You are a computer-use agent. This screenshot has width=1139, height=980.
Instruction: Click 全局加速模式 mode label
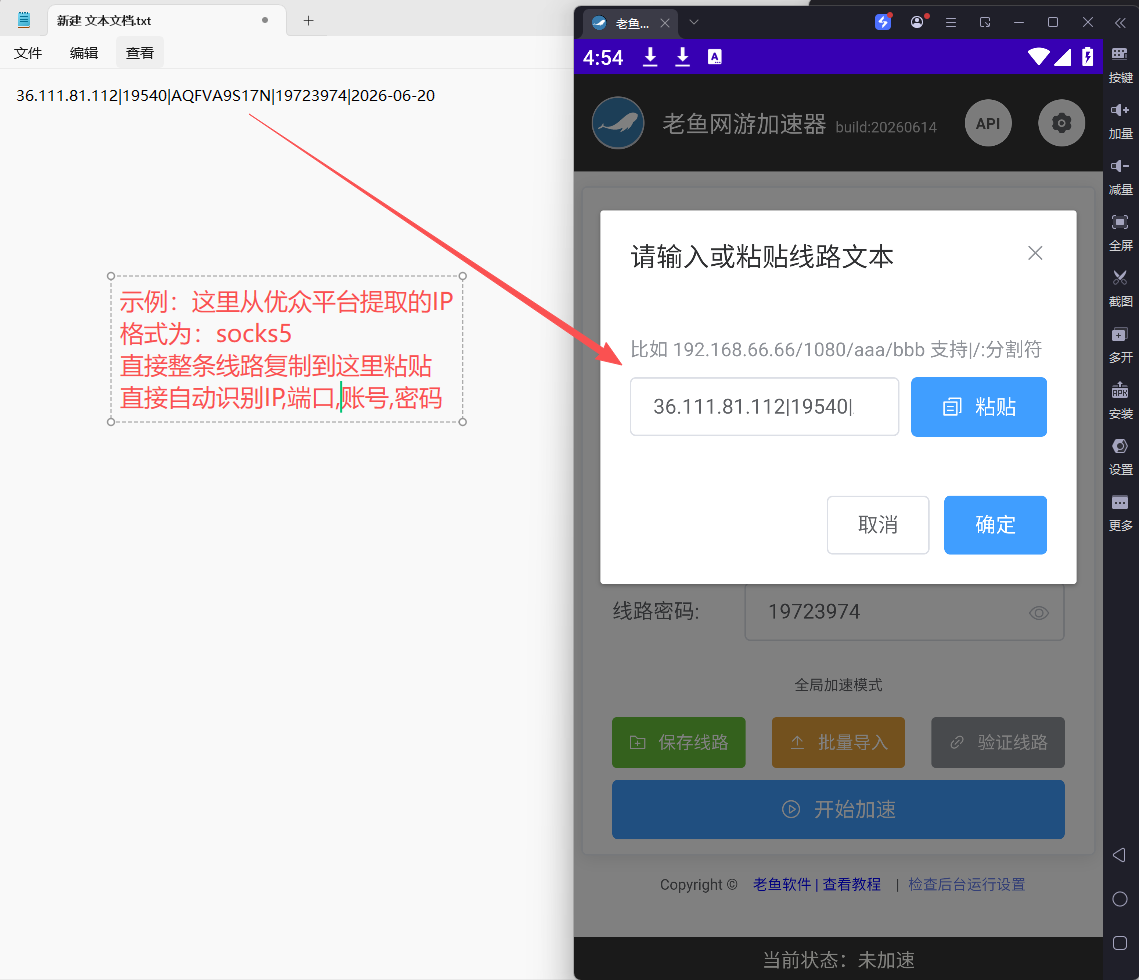[x=838, y=685]
